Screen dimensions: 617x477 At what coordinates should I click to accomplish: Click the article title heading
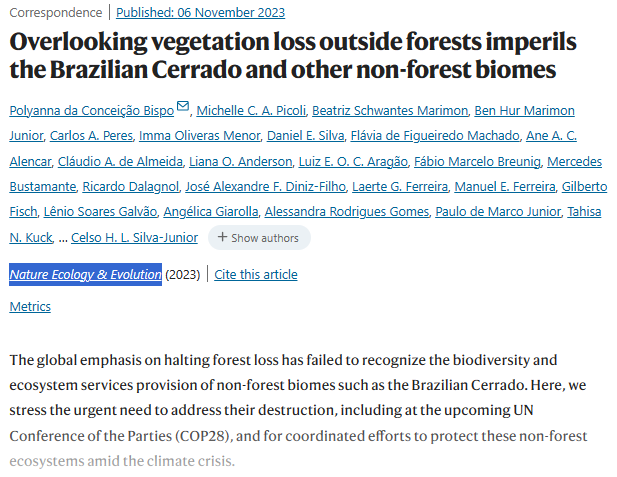[295, 56]
